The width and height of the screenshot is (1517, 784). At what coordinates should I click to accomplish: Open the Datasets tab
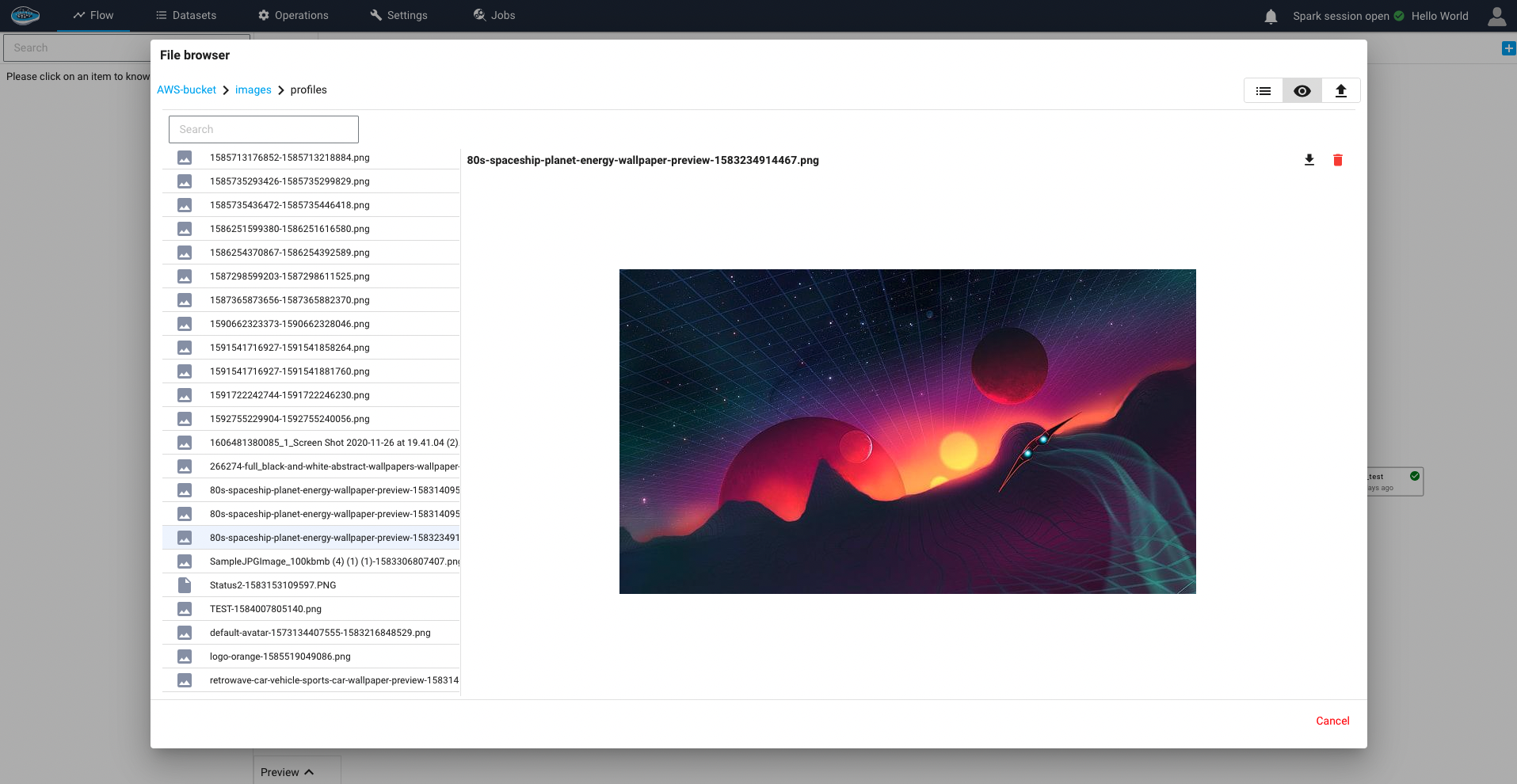pyautogui.click(x=186, y=15)
